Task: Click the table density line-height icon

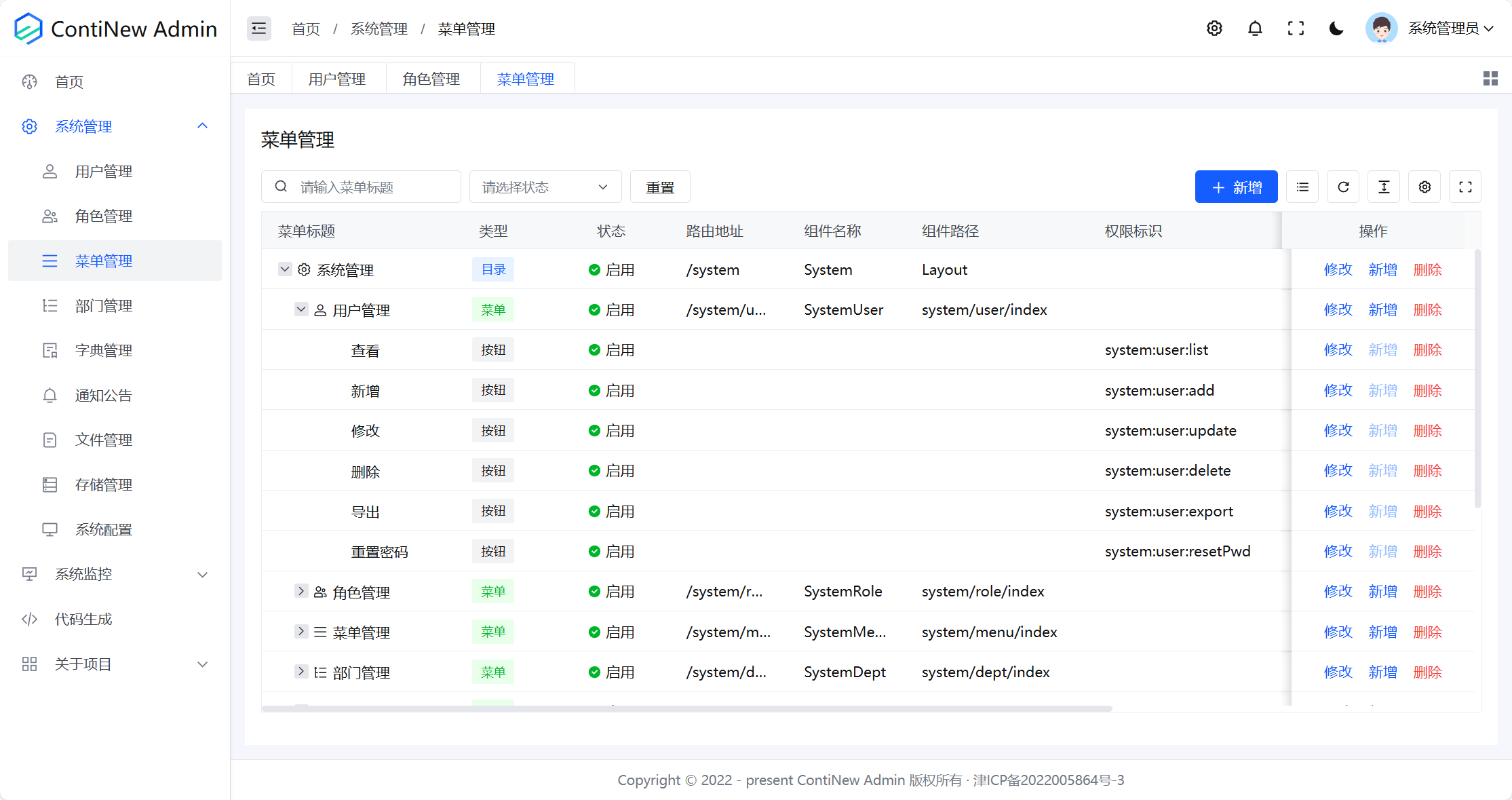Action: coord(1384,187)
